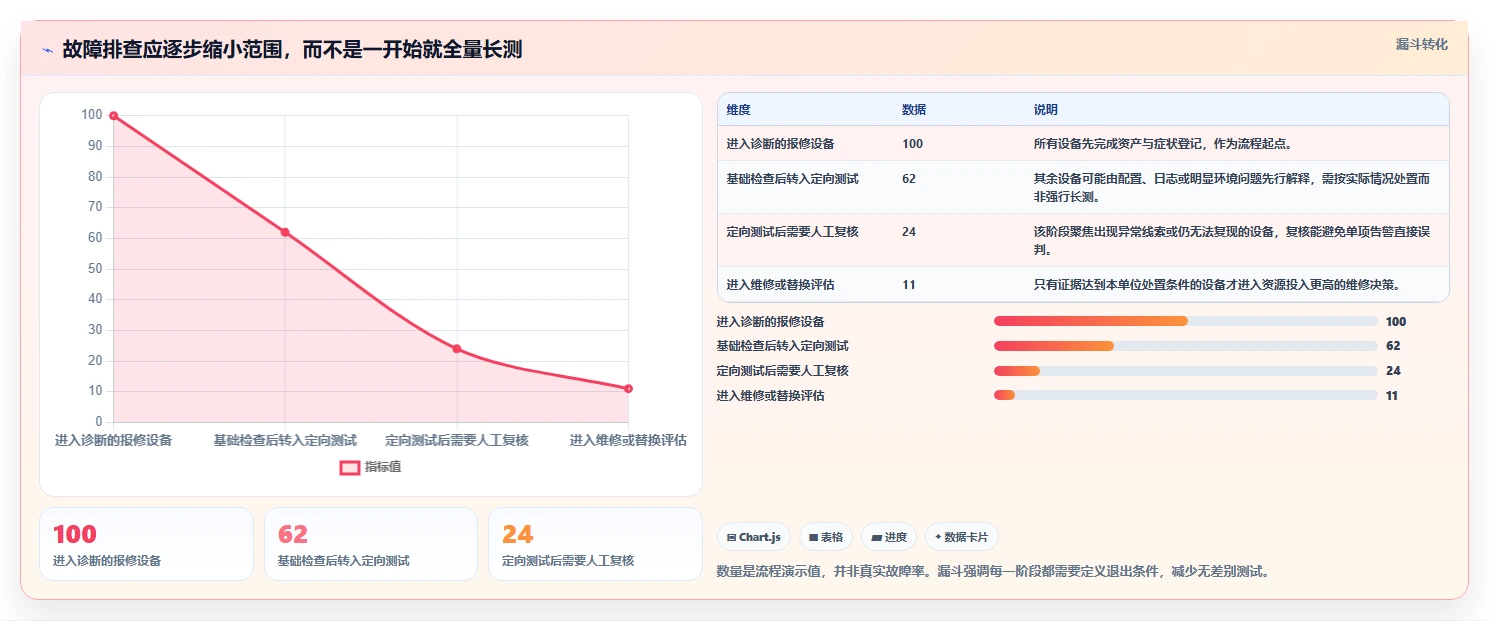Click the lightning icon beside the title
Image resolution: width=1489 pixels, height=621 pixels.
tap(47, 50)
